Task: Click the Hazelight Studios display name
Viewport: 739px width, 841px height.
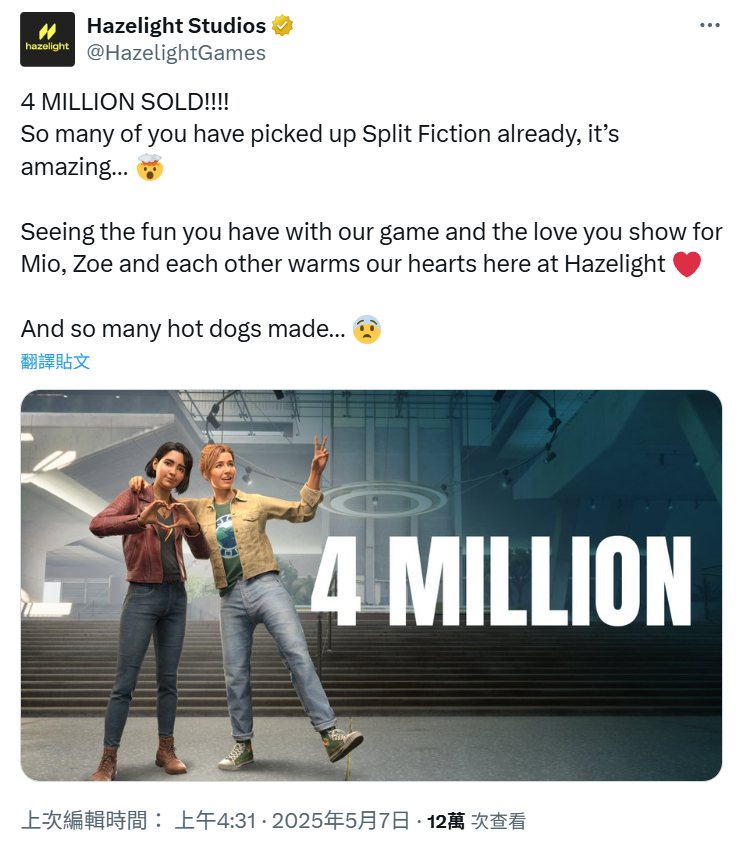Action: pos(176,25)
